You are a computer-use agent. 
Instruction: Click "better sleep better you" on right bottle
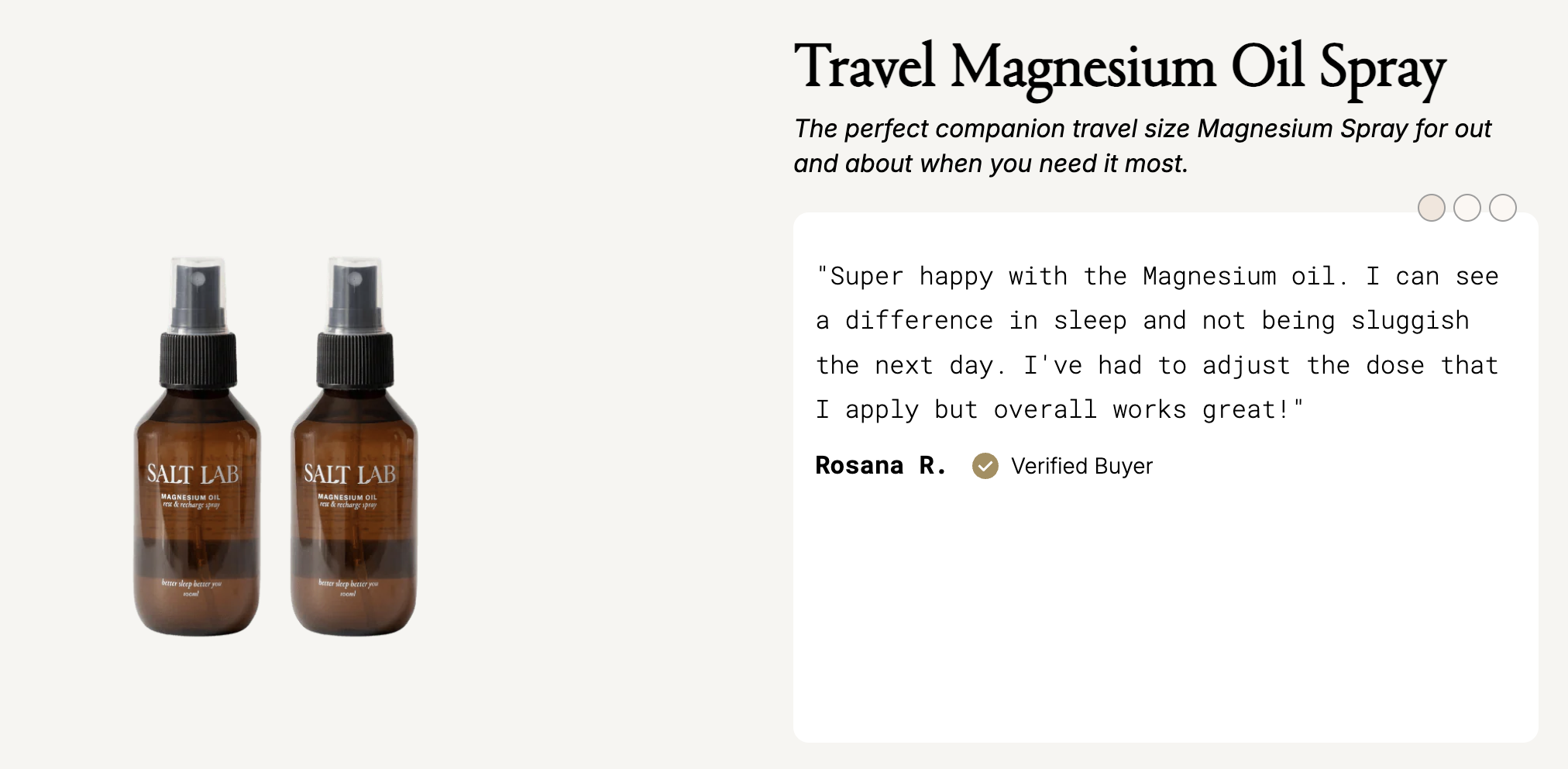click(348, 583)
